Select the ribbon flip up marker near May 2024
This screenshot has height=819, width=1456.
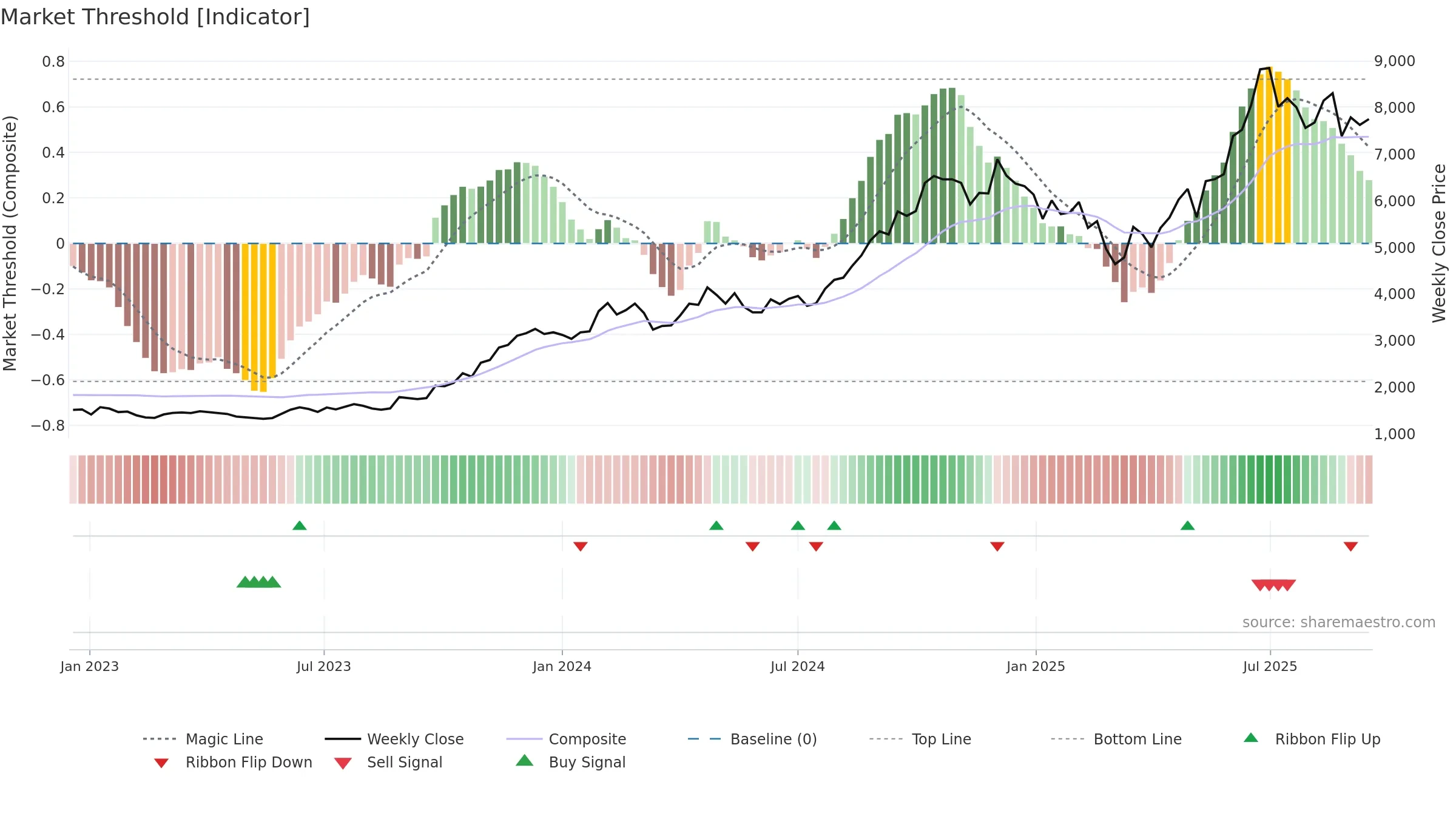pyautogui.click(x=716, y=525)
